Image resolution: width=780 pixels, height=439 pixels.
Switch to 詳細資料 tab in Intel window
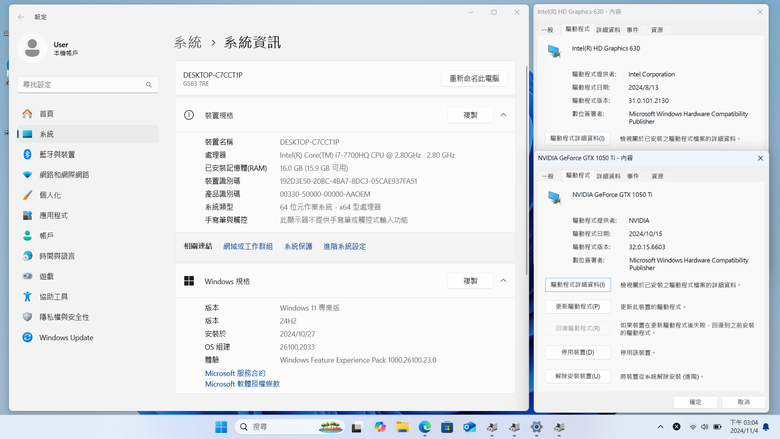(x=608, y=30)
